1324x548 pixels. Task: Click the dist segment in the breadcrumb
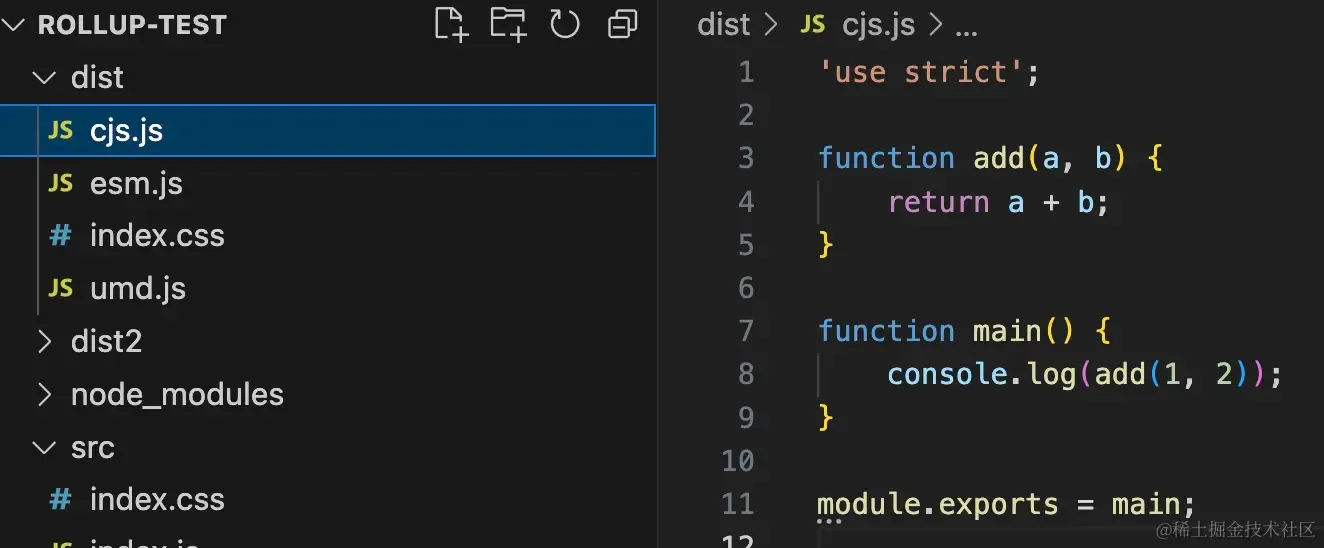tap(724, 25)
